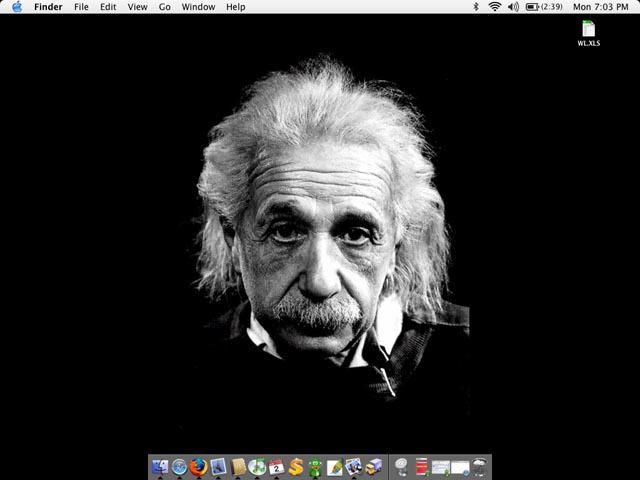
Task: Open the View menu
Action: [x=138, y=7]
